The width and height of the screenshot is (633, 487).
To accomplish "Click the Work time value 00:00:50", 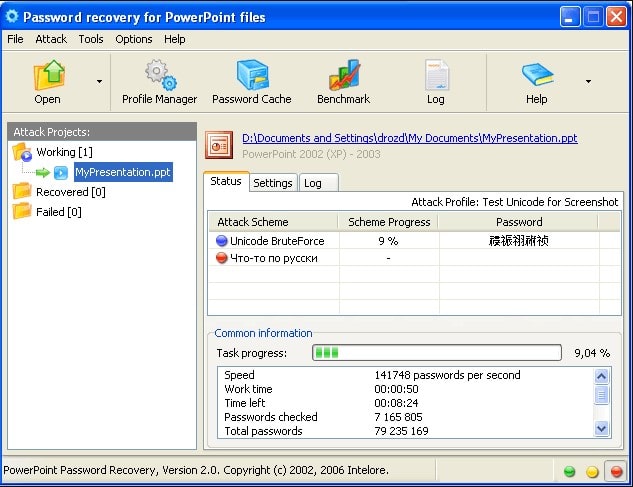I will (x=396, y=389).
